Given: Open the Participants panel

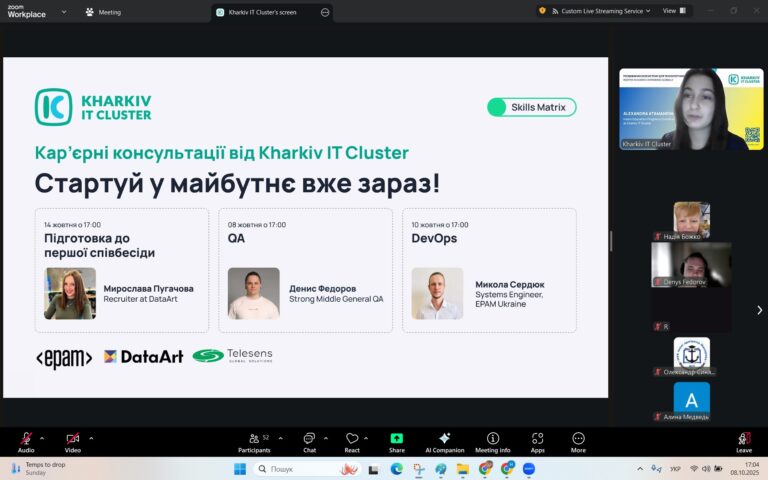Looking at the screenshot, I should tap(254, 442).
